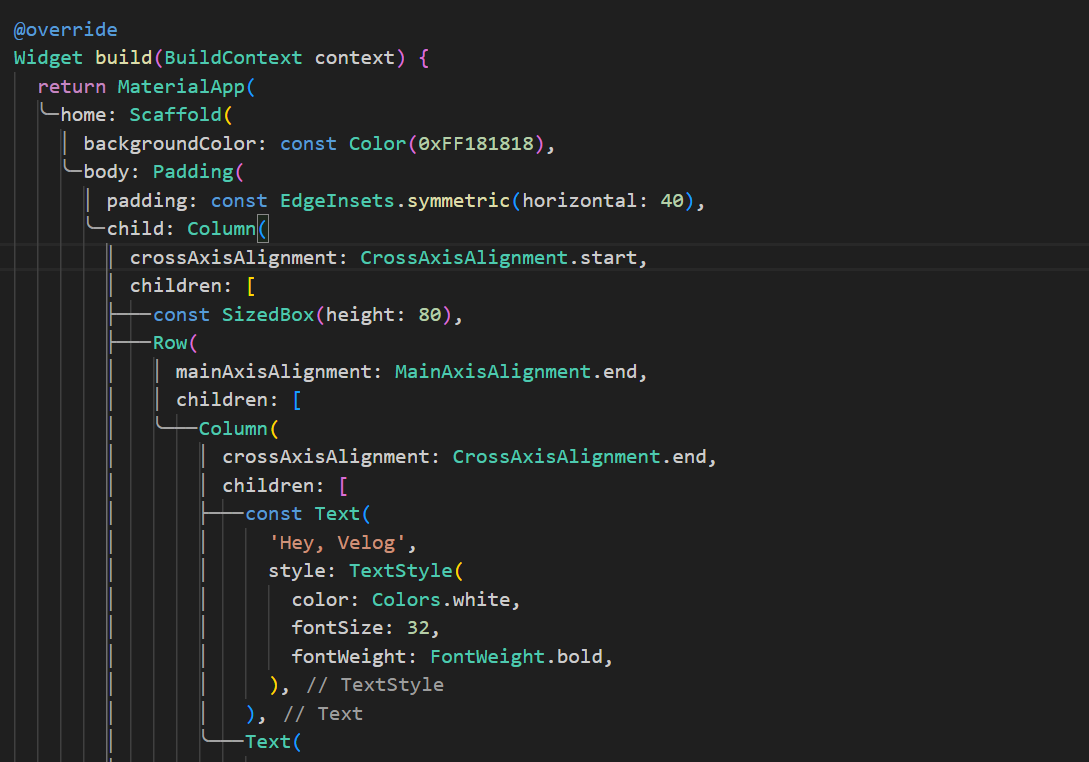Select FontWeight.bold value
Viewport: 1089px width, 762px height.
pos(516,656)
